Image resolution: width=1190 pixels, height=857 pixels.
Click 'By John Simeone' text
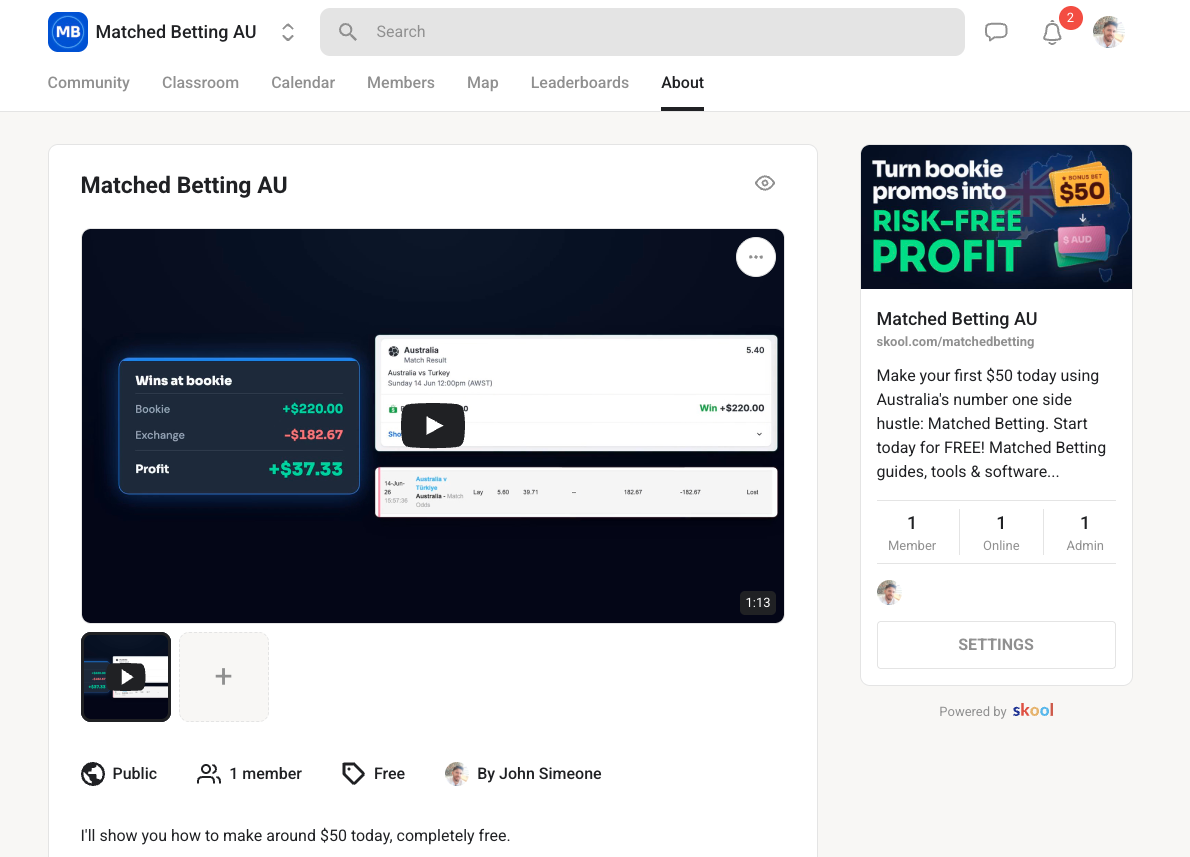[x=539, y=774]
